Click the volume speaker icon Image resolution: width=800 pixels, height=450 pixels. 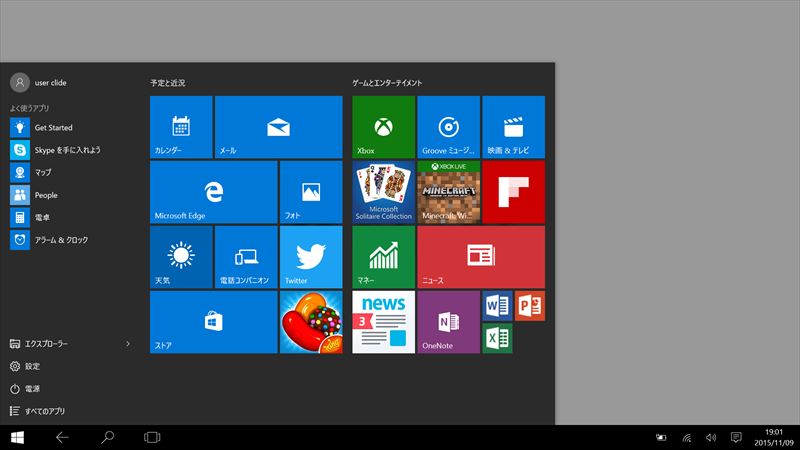click(711, 437)
